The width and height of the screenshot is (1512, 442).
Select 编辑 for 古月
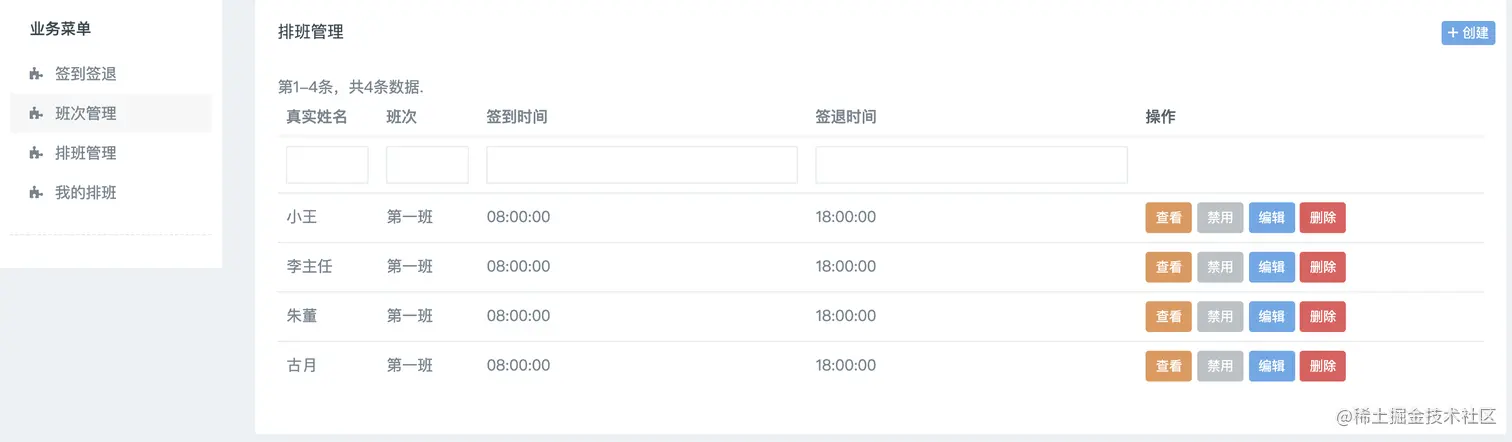[1271, 366]
